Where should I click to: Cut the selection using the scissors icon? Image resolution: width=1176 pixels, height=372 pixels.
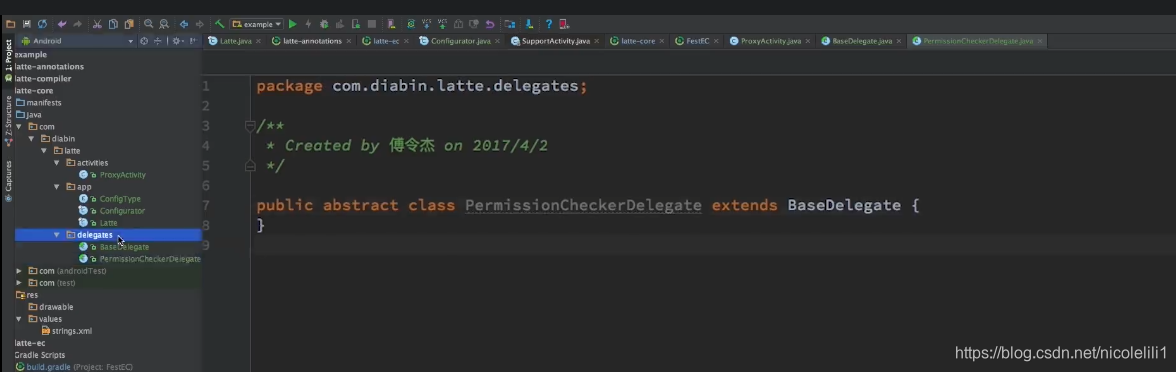point(98,24)
